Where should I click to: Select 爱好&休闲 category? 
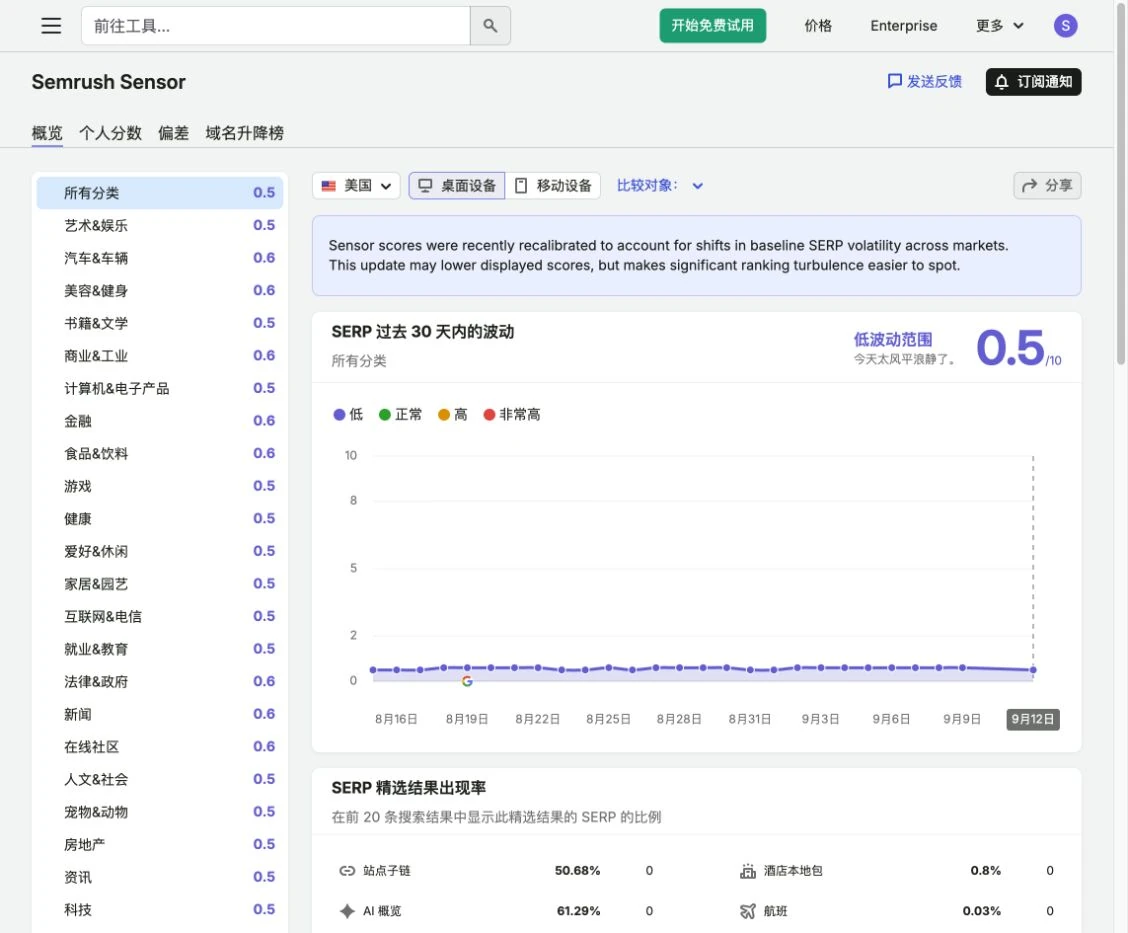[x=160, y=551]
